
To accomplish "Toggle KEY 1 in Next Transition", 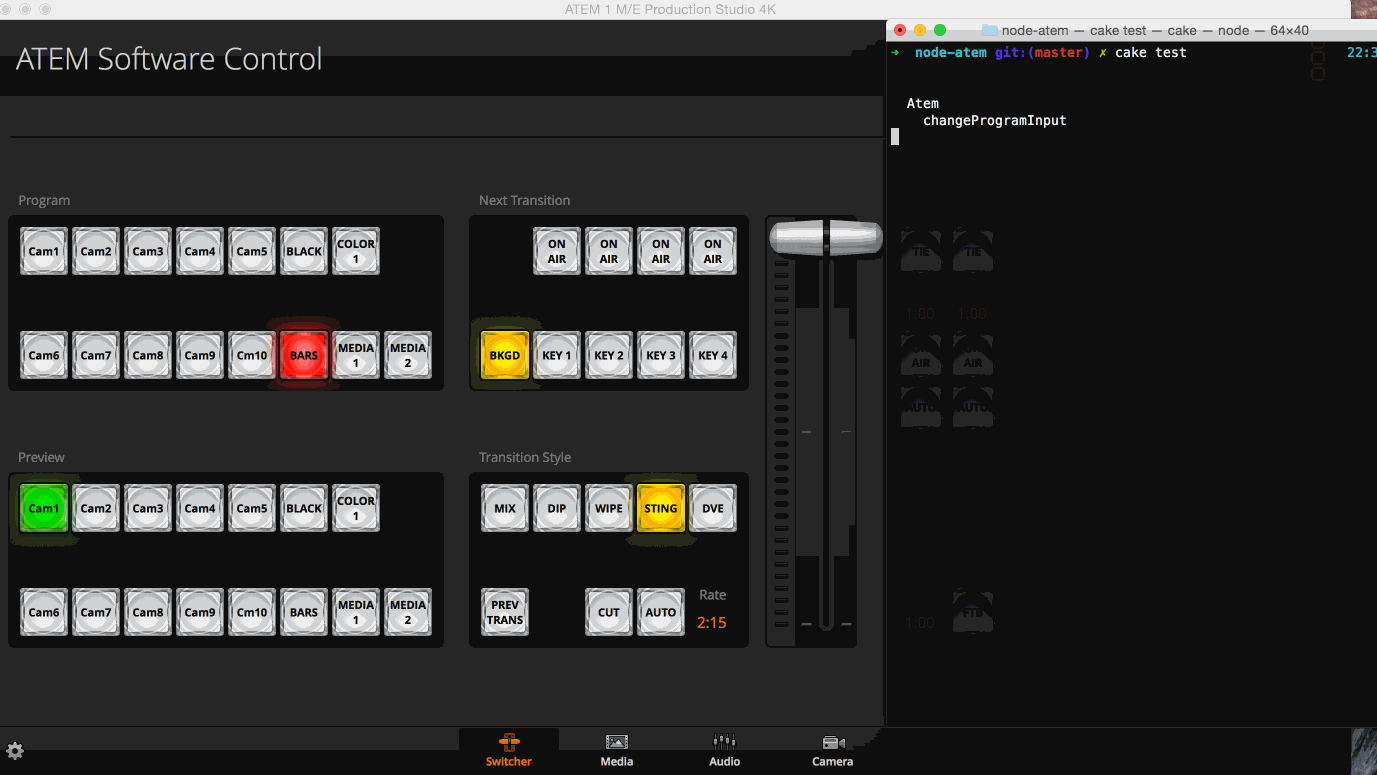I will point(557,355).
